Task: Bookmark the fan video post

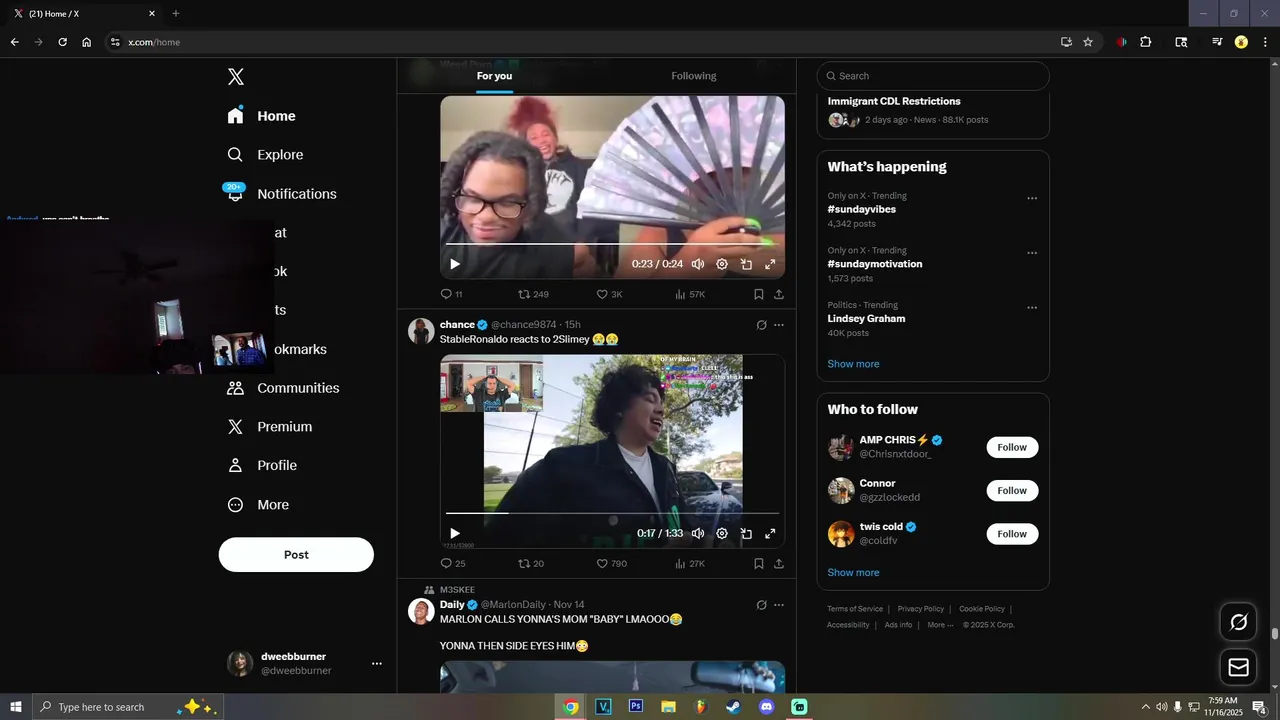Action: [758, 295]
